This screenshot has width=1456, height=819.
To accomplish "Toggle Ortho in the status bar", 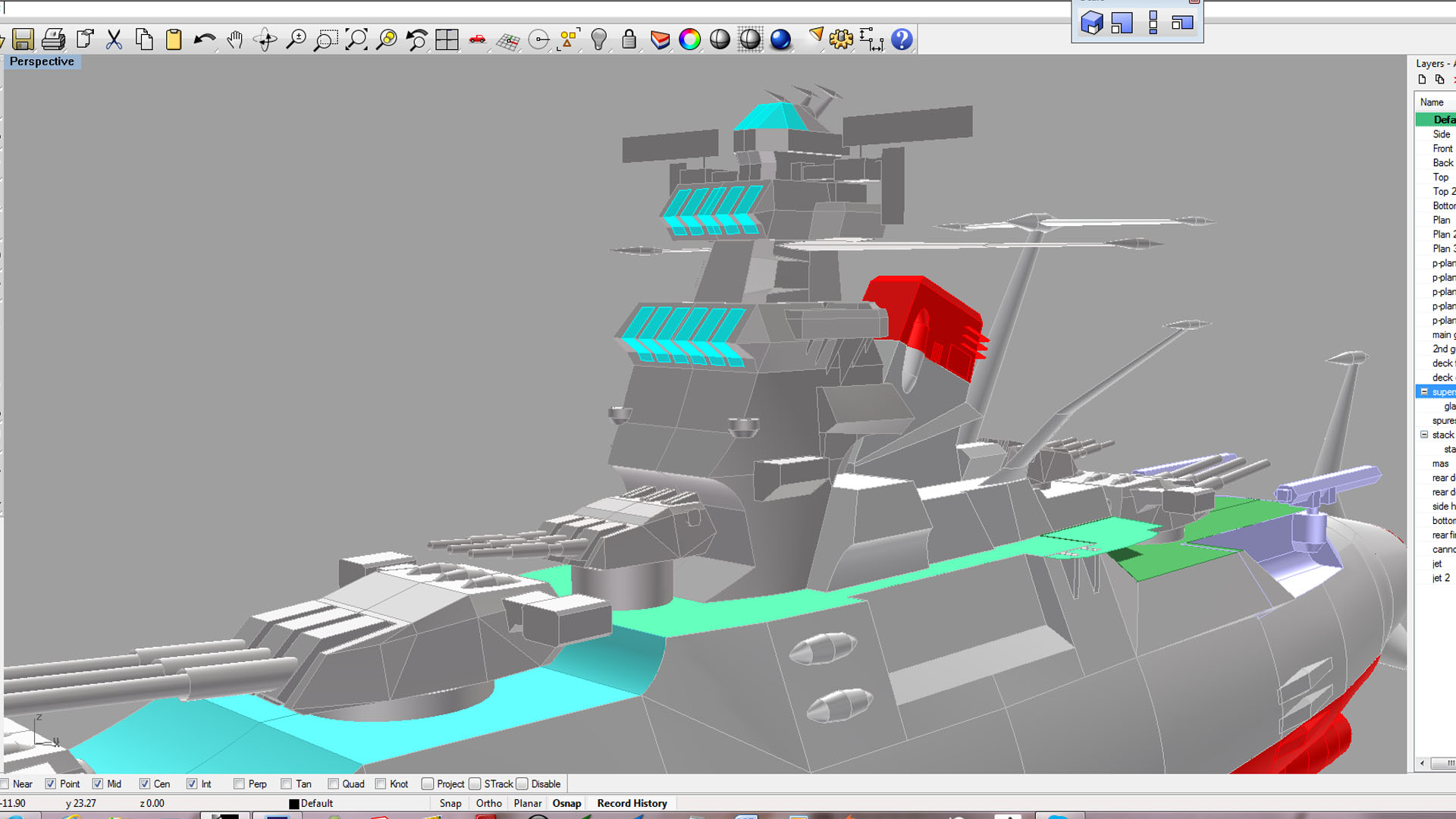I will pyautogui.click(x=489, y=804).
